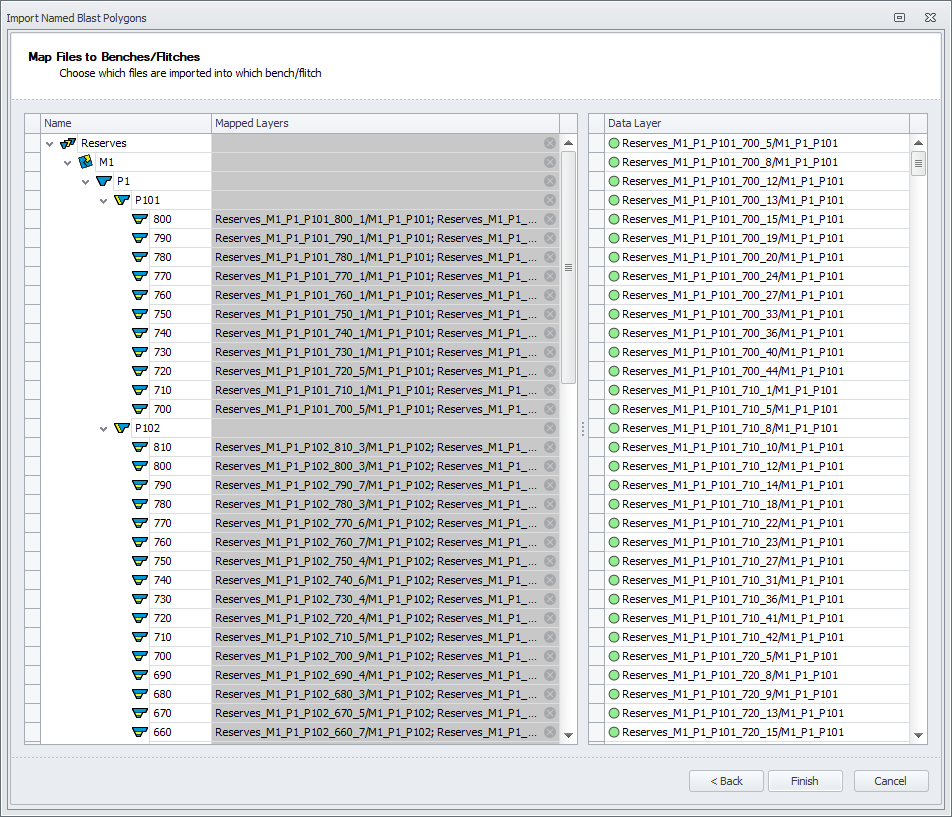Clear mapped layers for P101 bench 700
952x817 pixels.
(549, 409)
